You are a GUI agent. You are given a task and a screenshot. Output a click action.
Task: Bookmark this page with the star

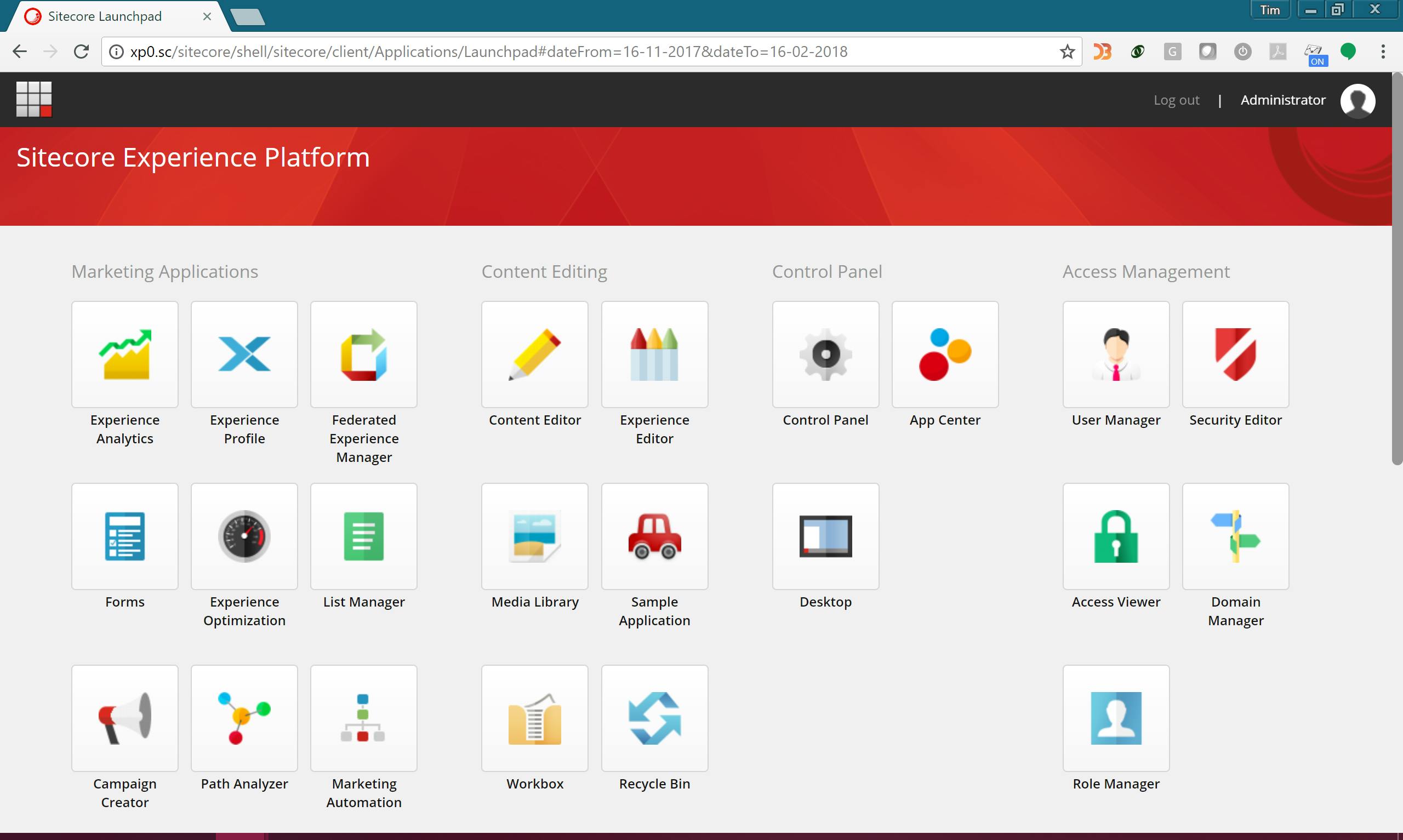[x=1067, y=52]
